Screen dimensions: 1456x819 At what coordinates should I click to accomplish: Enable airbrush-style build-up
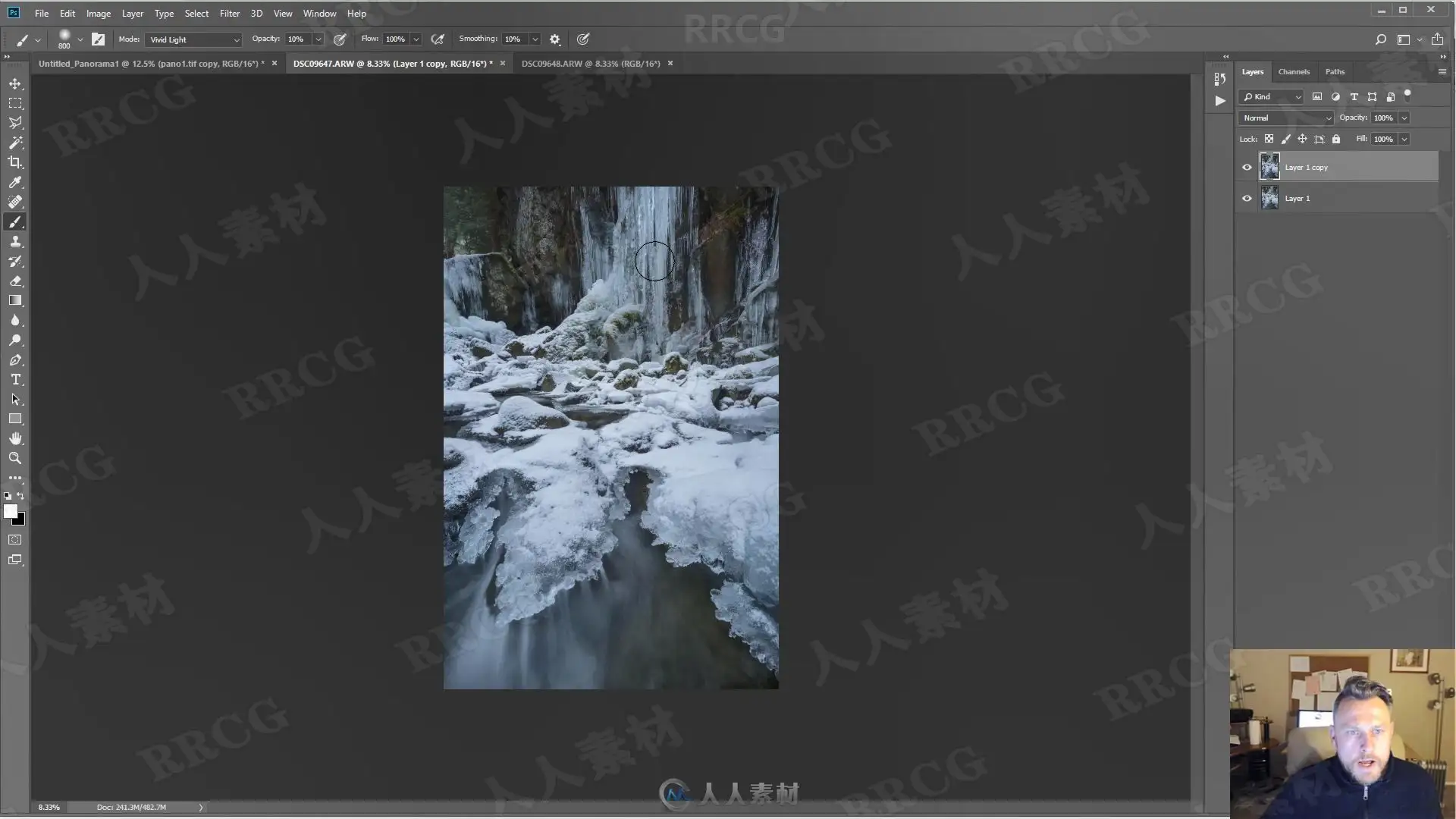[438, 39]
